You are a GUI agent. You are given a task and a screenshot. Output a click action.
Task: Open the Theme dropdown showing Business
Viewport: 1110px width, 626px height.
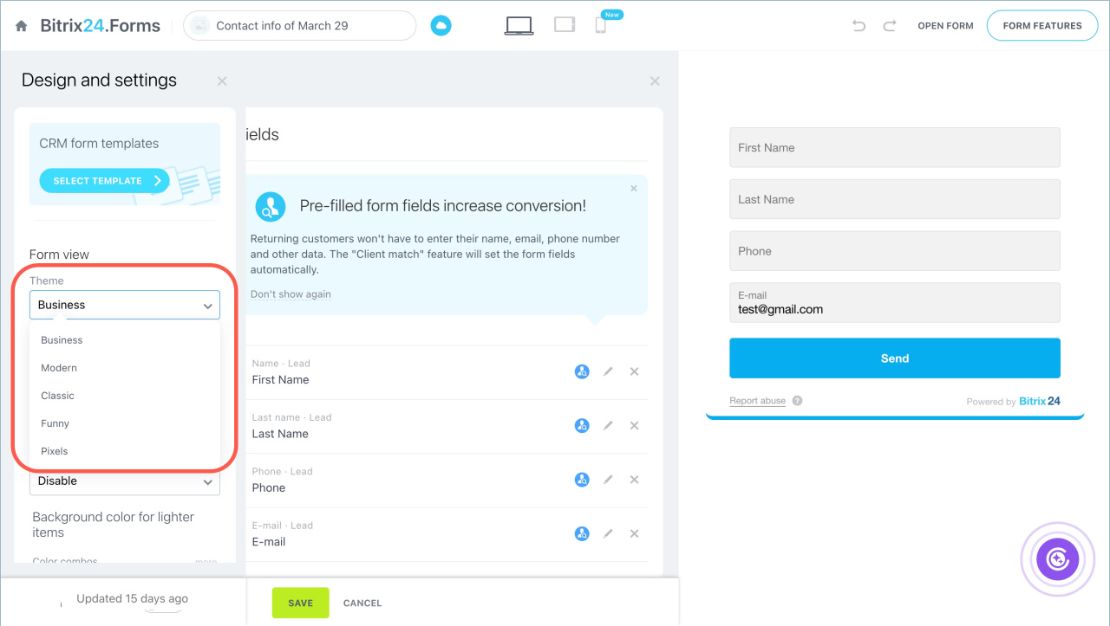[125, 305]
